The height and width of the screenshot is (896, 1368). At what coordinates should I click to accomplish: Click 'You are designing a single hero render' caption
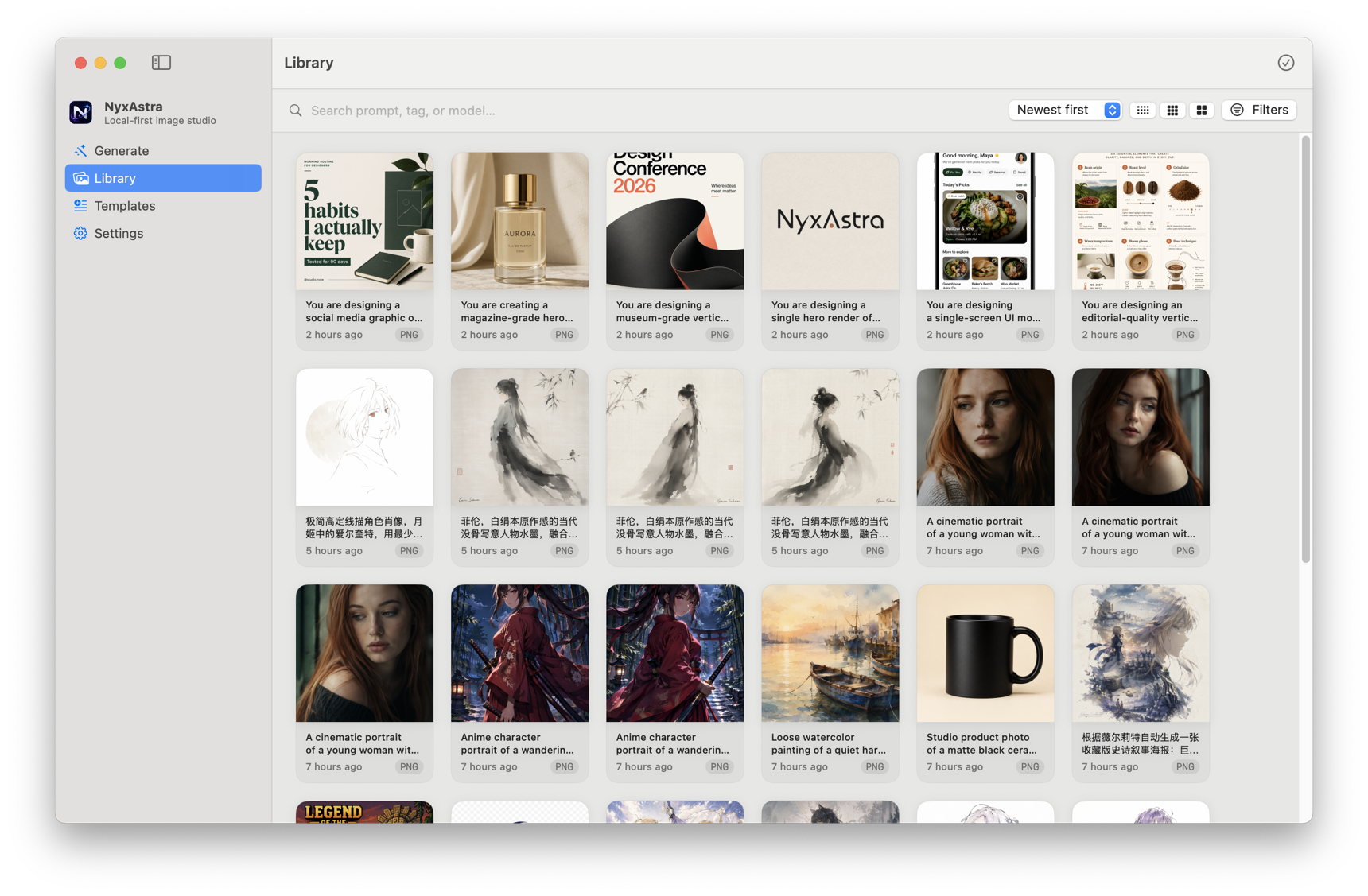pos(826,312)
